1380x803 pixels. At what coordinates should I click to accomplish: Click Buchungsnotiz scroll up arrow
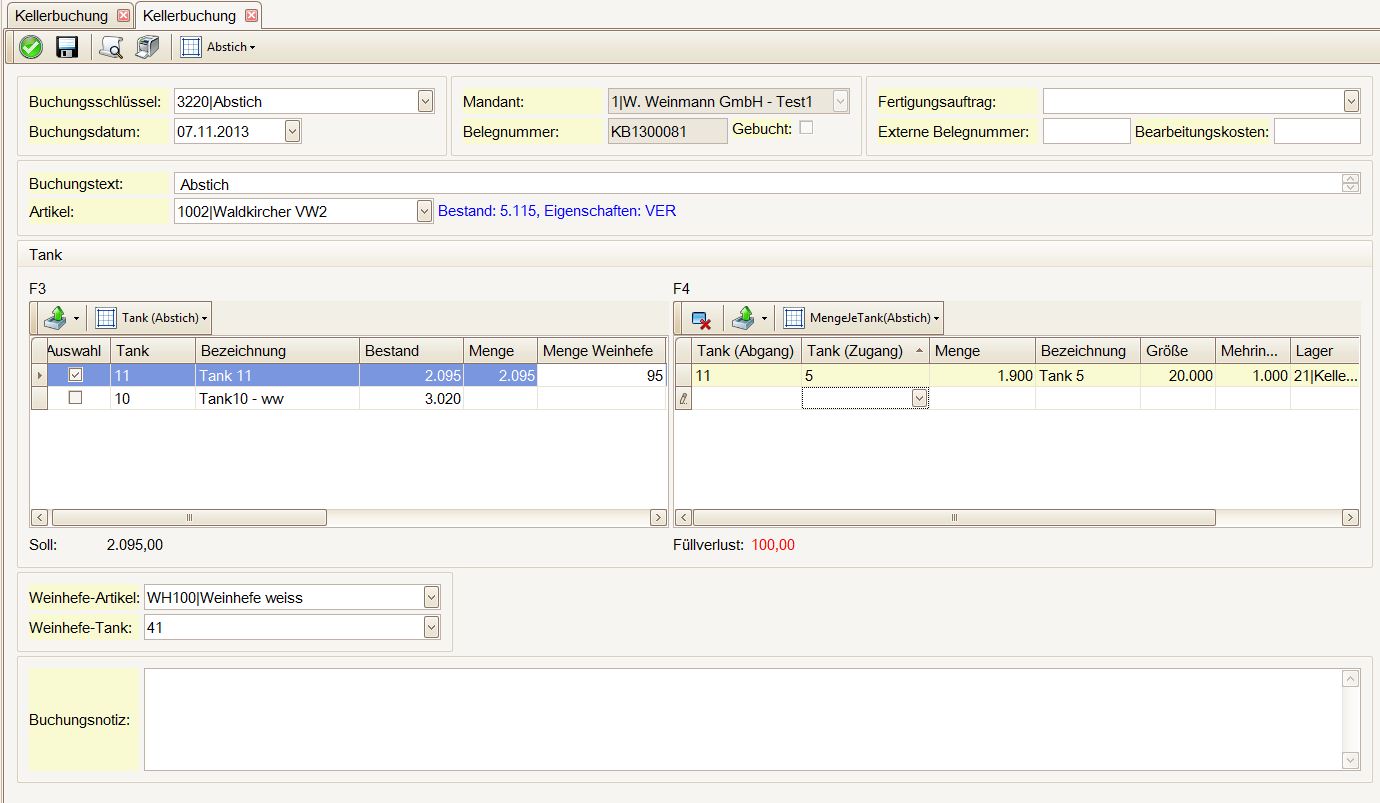click(x=1350, y=679)
